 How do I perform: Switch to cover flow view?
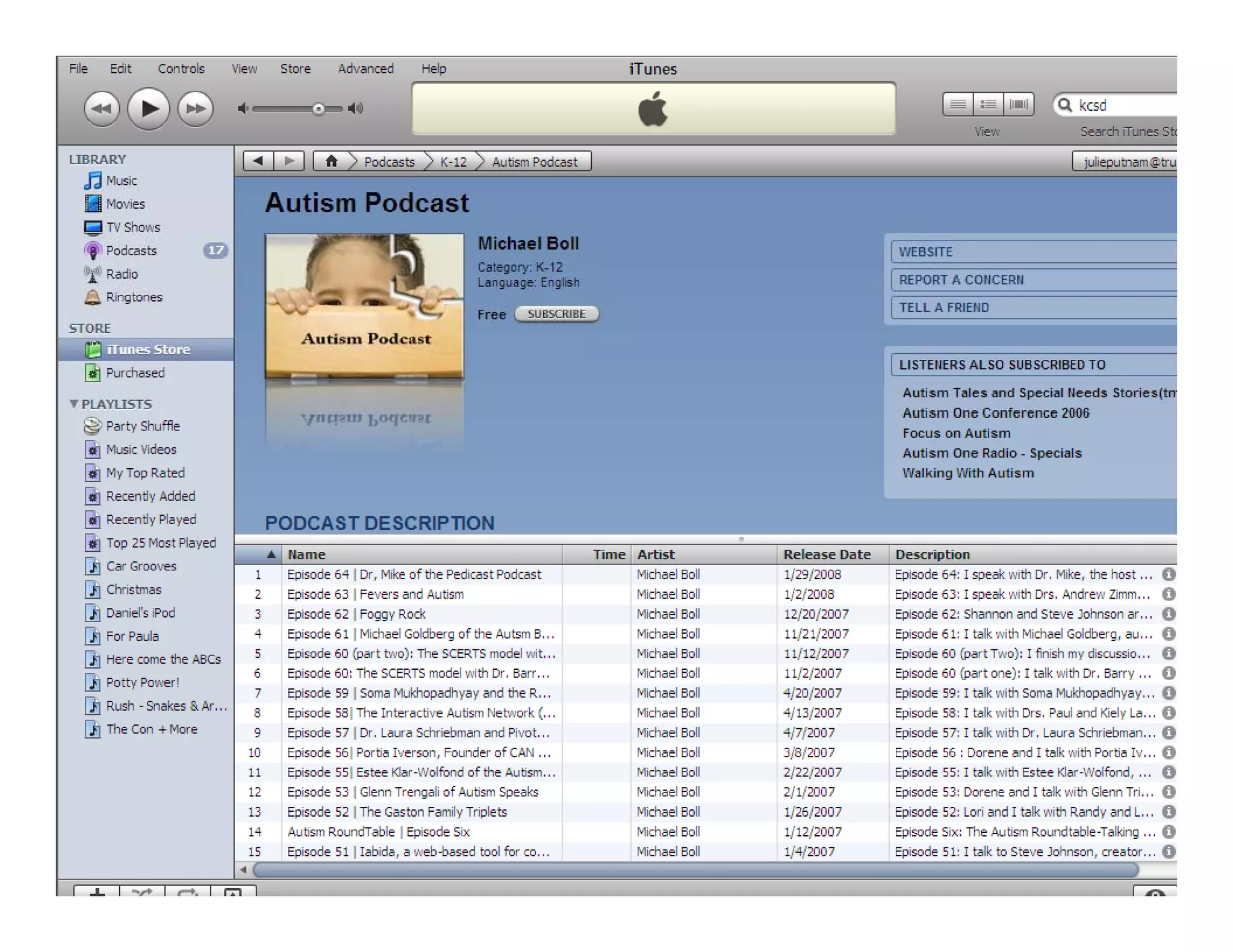coord(1018,105)
